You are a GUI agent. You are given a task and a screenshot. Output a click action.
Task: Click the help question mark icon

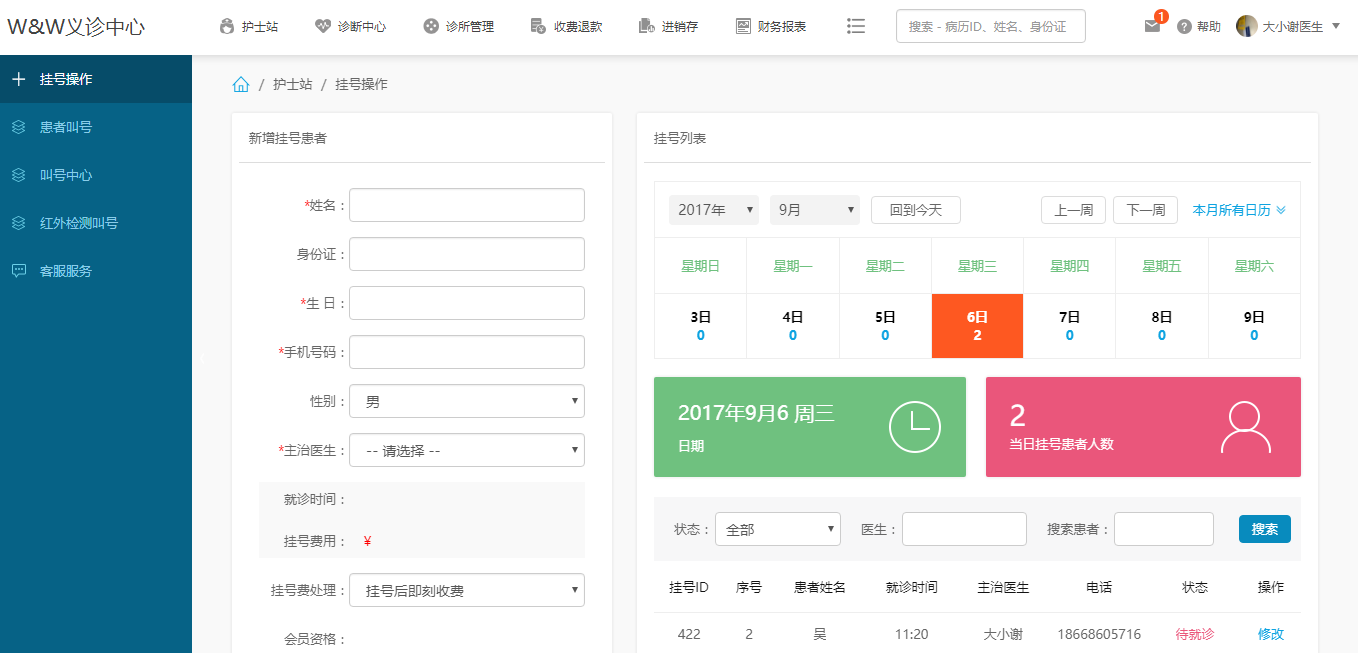pyautogui.click(x=1184, y=27)
